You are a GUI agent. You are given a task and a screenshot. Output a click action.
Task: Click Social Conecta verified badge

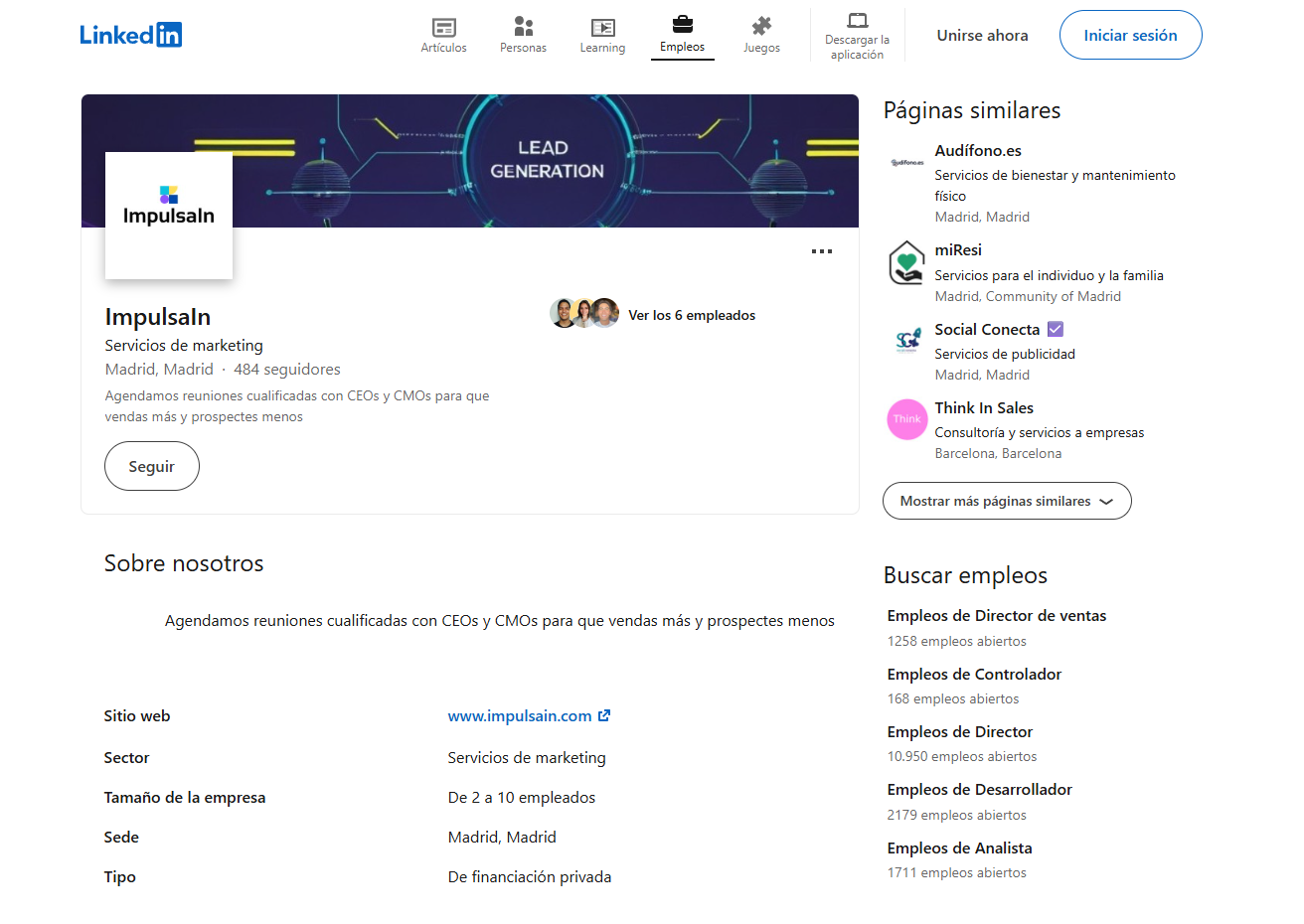(x=1056, y=329)
